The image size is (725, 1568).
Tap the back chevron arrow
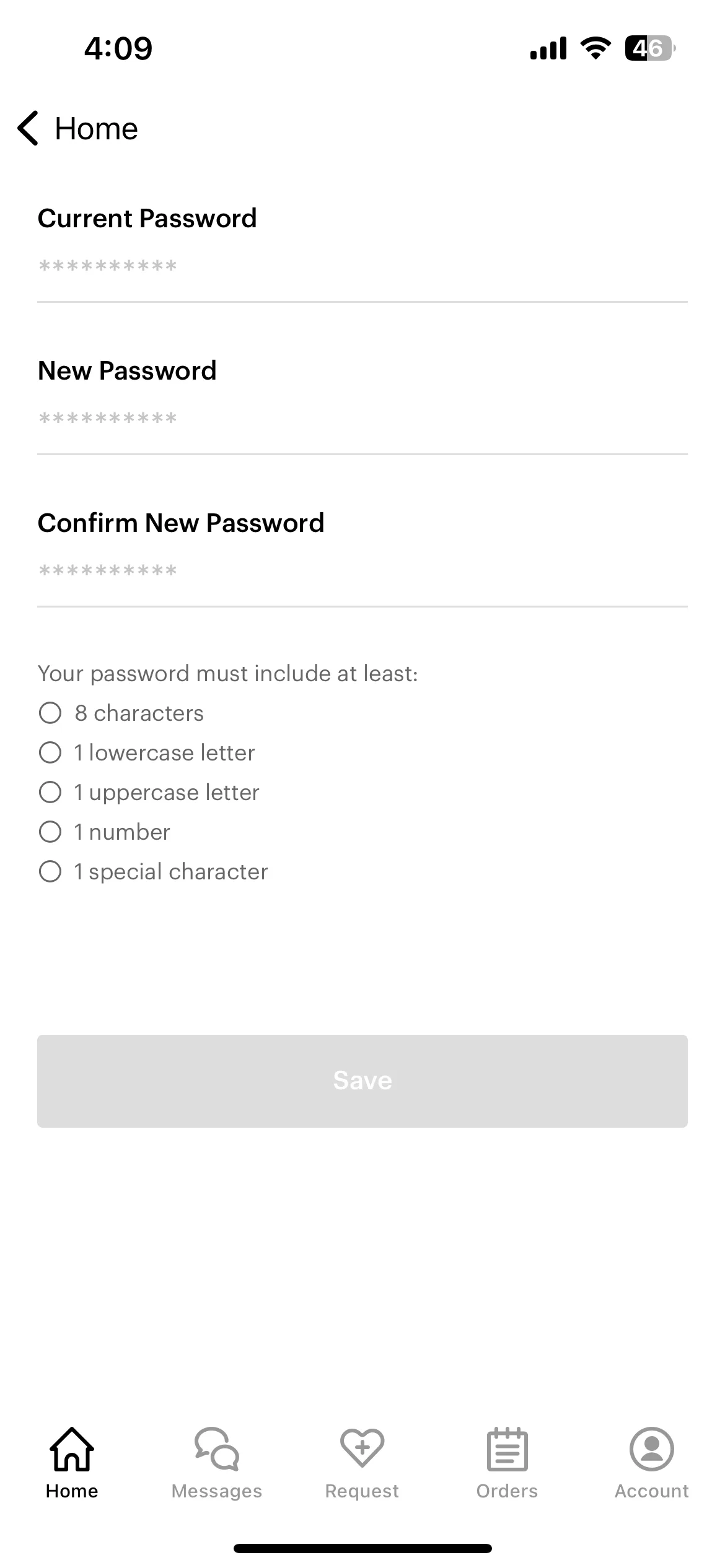tap(29, 128)
